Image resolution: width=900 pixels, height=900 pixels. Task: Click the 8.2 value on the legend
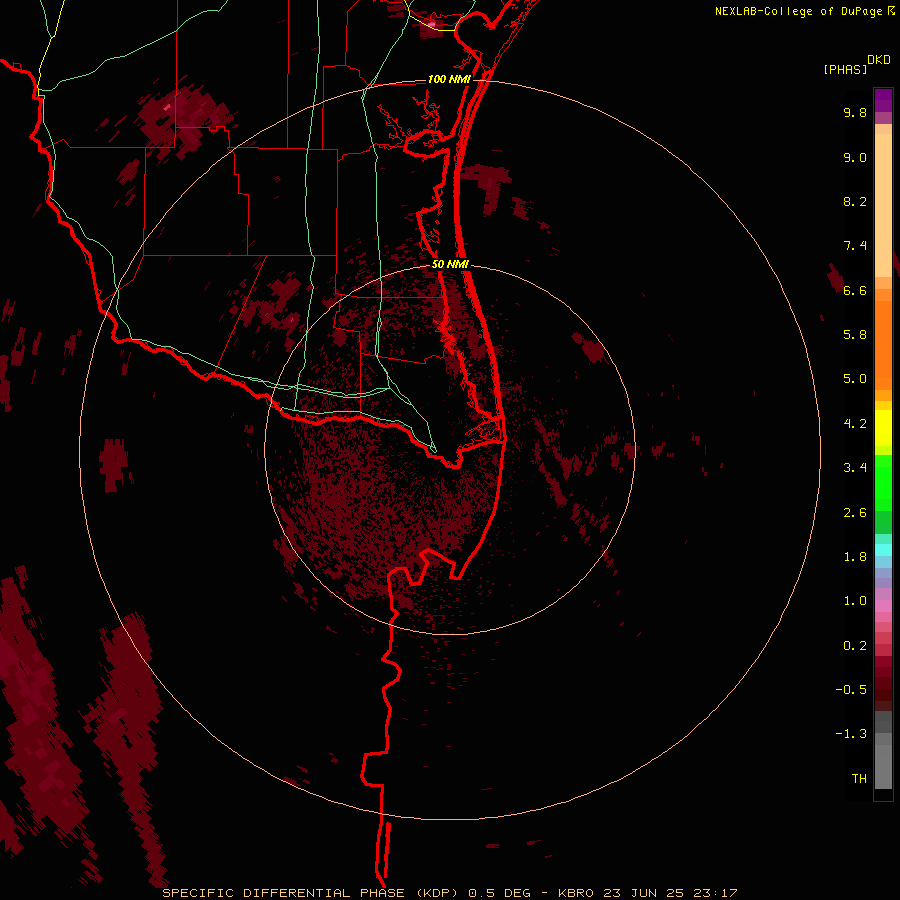[855, 201]
